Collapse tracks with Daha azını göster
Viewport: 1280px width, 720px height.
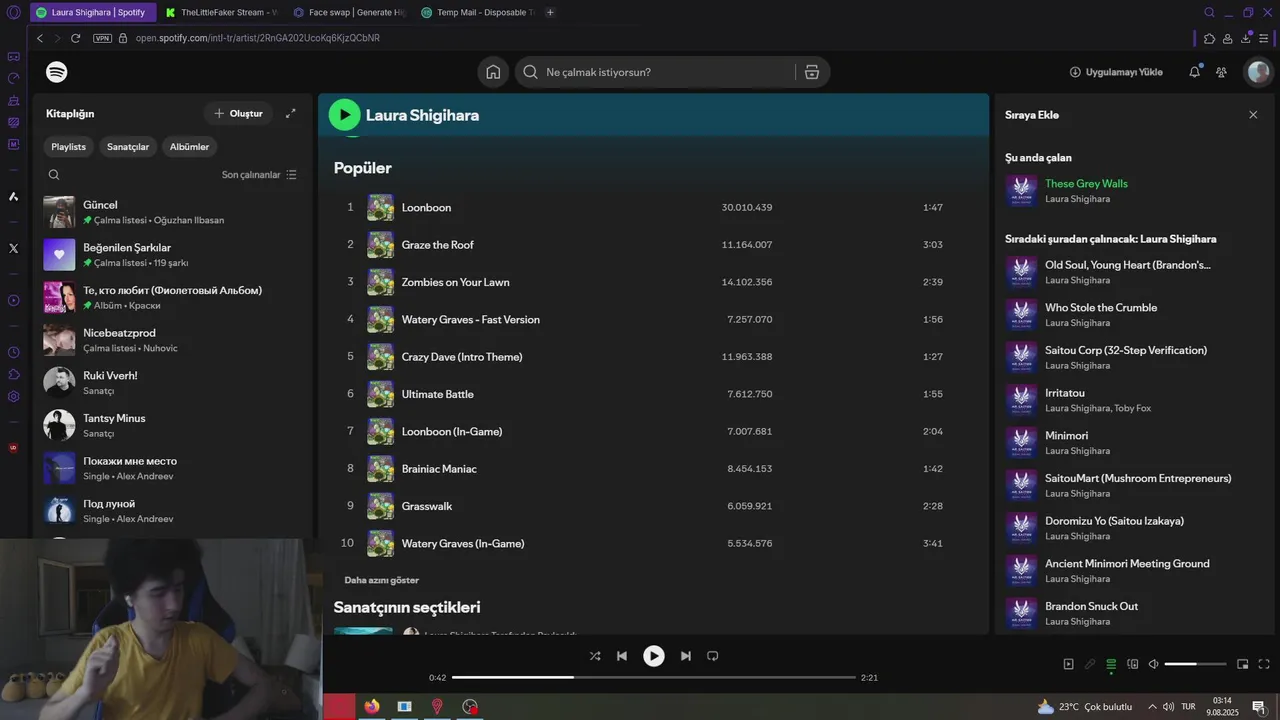click(x=381, y=580)
